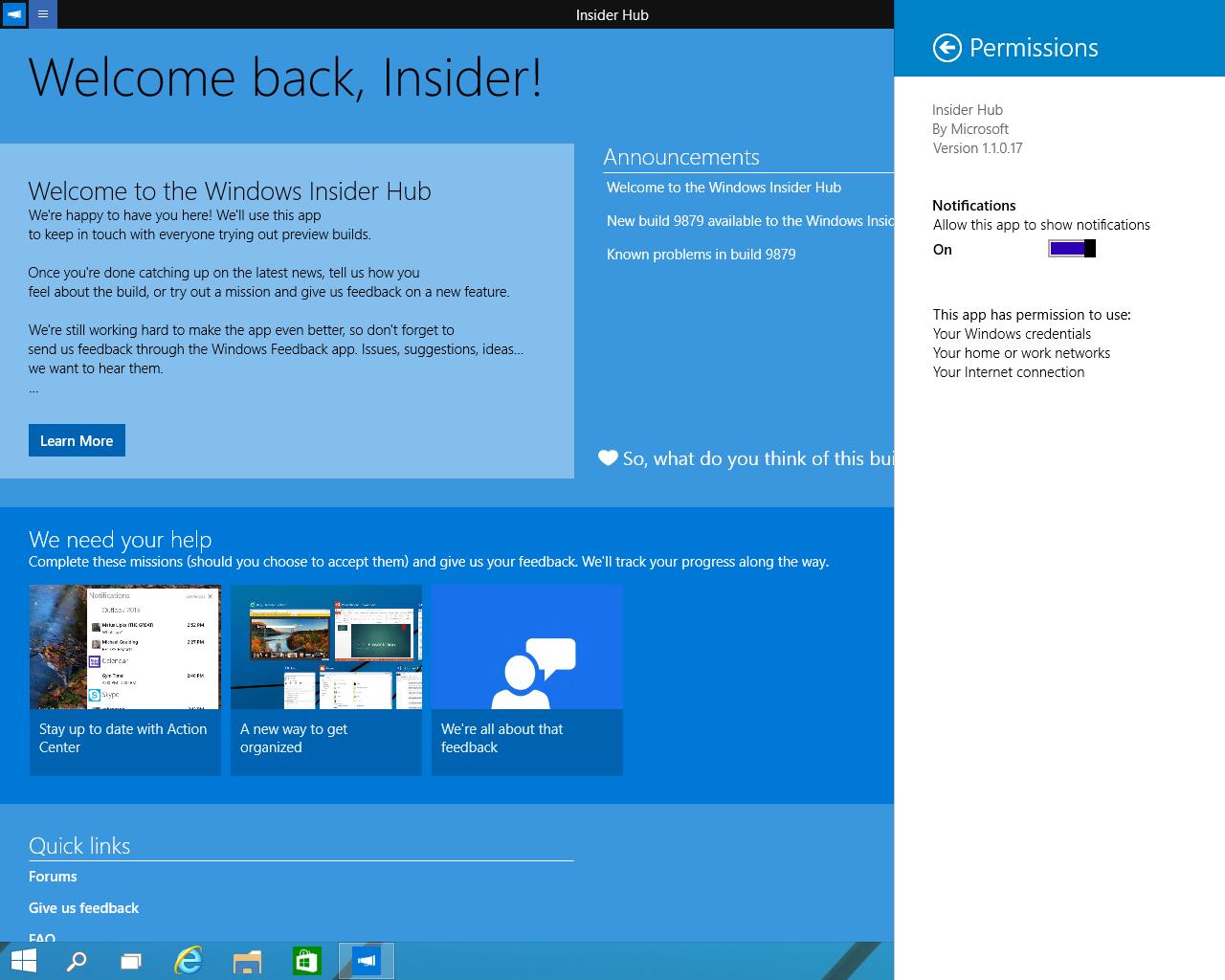
Task: Click 'So, what do you think' prompt text
Action: (758, 458)
